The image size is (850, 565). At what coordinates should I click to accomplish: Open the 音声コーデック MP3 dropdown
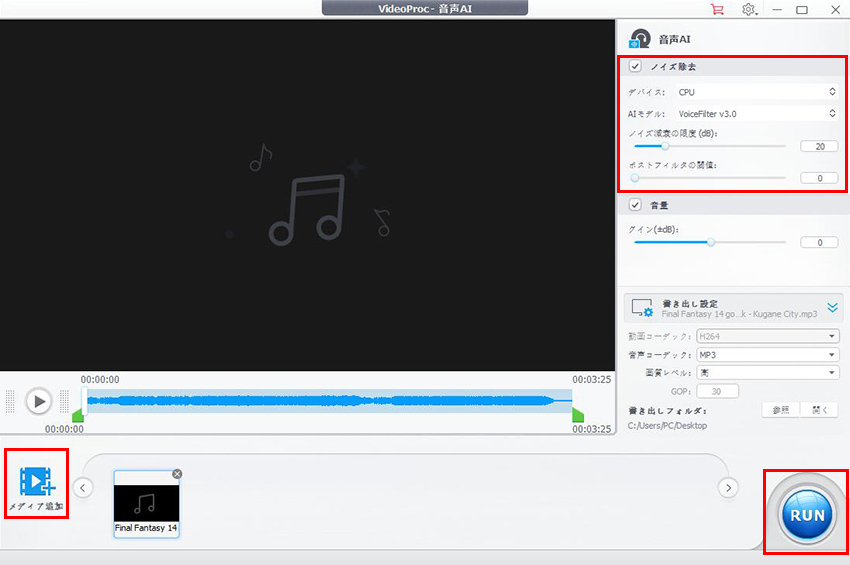click(x=767, y=354)
